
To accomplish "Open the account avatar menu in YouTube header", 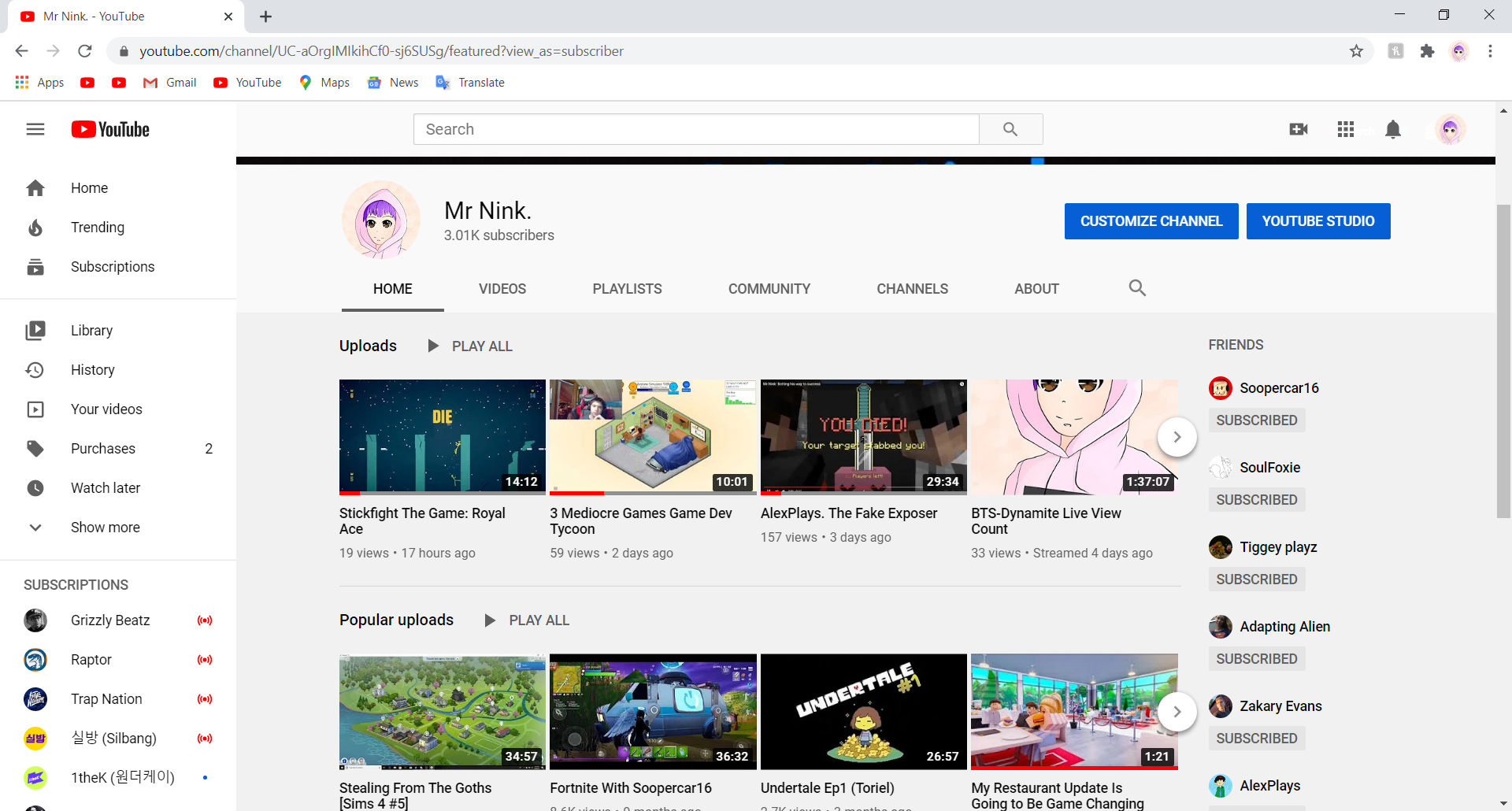I will (1450, 129).
